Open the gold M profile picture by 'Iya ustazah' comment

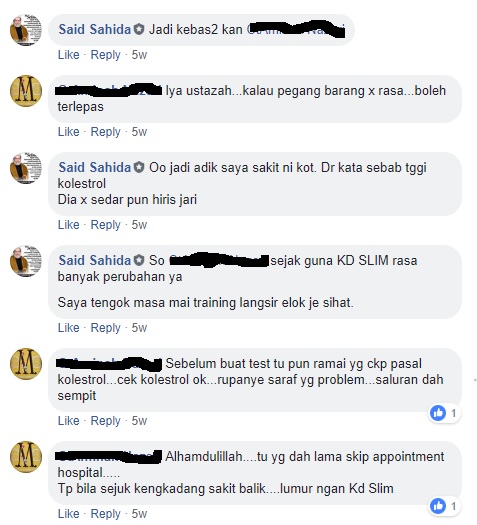(26, 91)
